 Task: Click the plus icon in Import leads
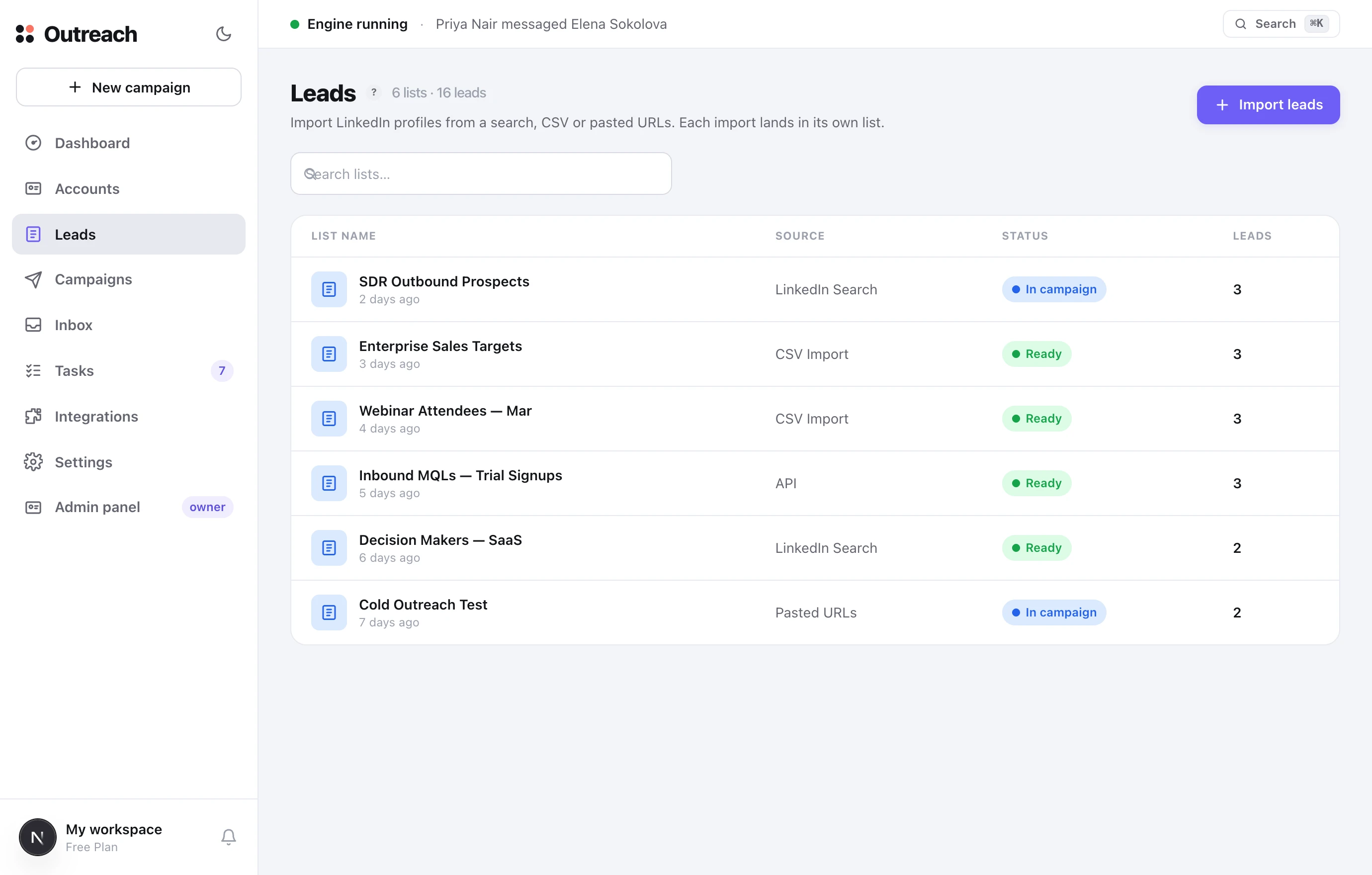1222,105
